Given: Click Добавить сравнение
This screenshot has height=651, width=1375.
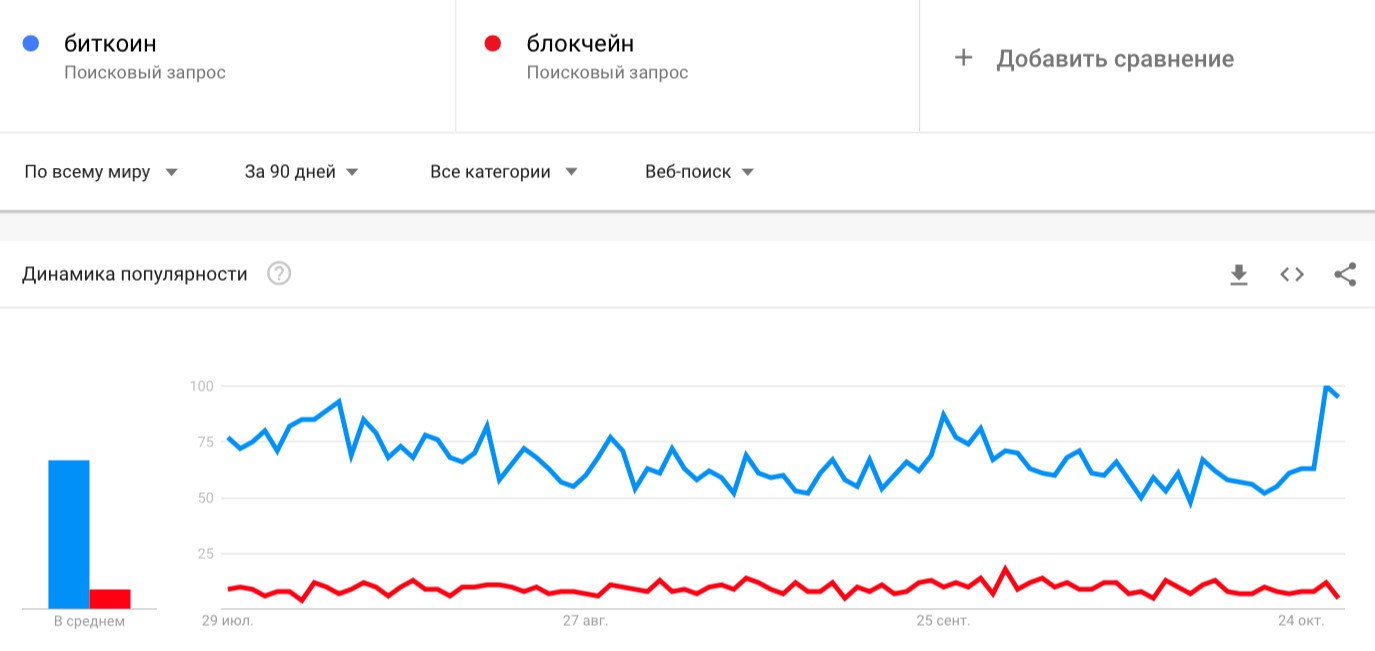Looking at the screenshot, I should (x=1114, y=59).
